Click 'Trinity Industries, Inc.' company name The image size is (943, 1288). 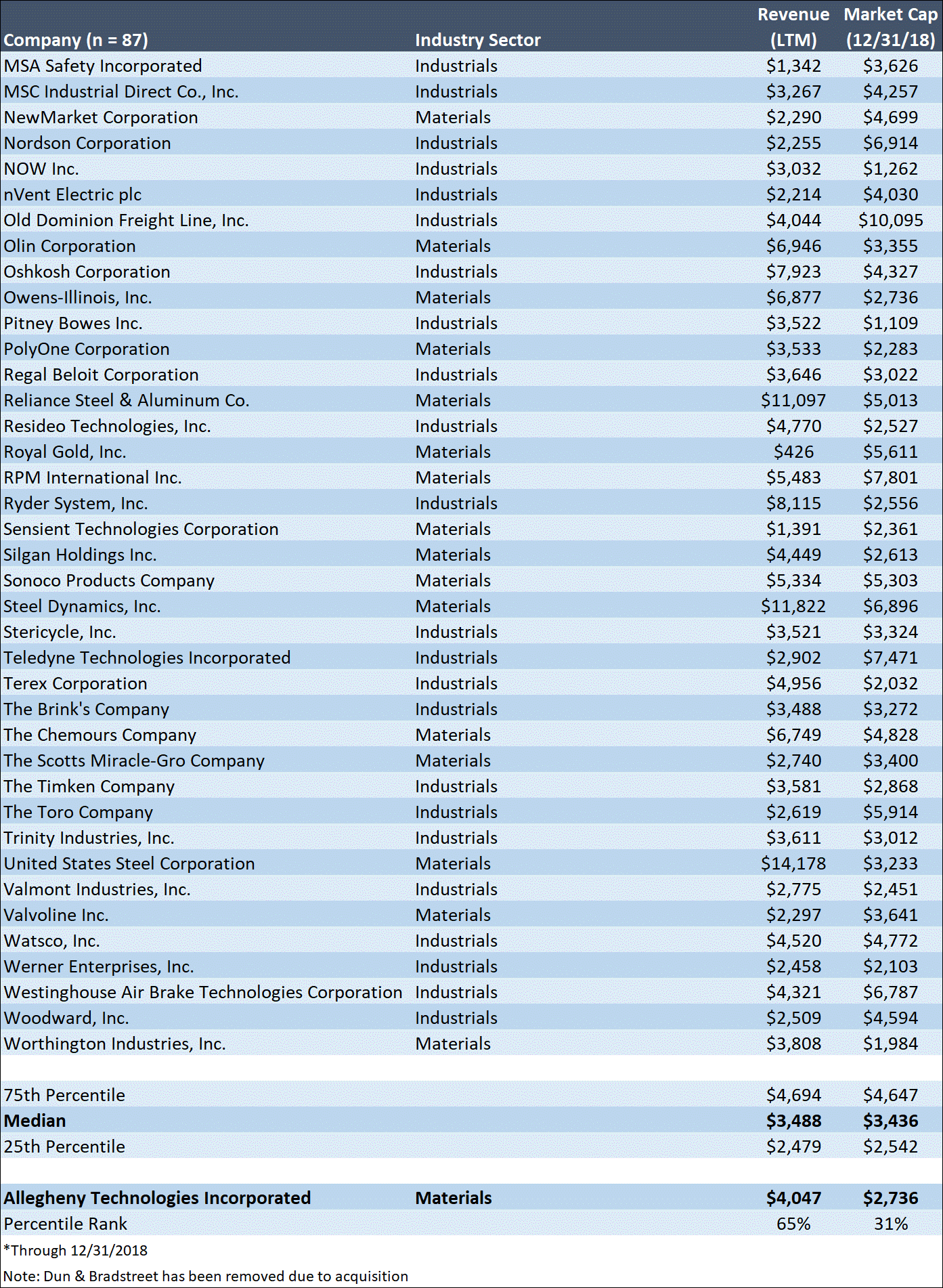[x=89, y=838]
